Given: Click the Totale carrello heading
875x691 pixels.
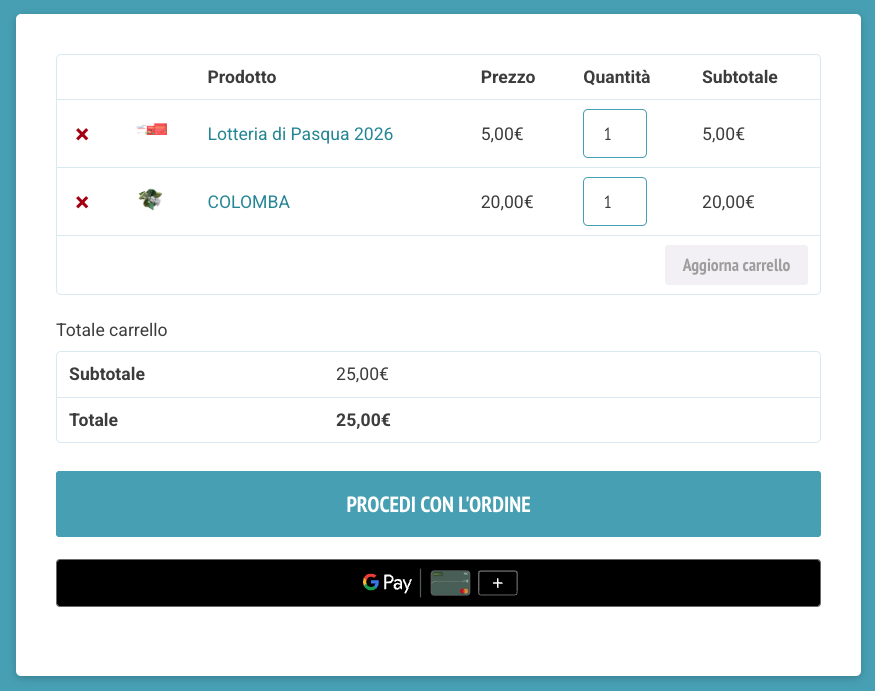Looking at the screenshot, I should coord(112,330).
